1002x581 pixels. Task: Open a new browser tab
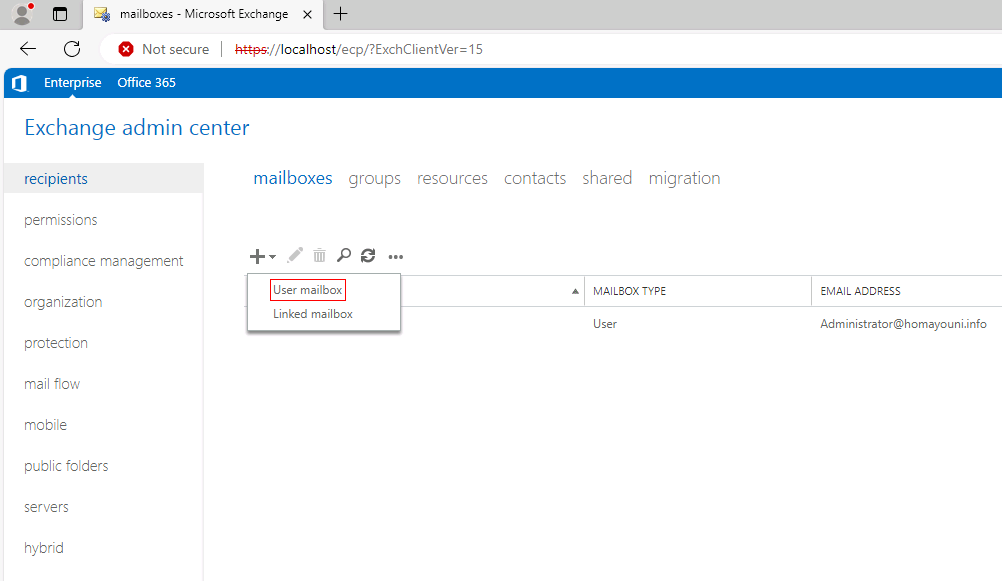pyautogui.click(x=341, y=13)
